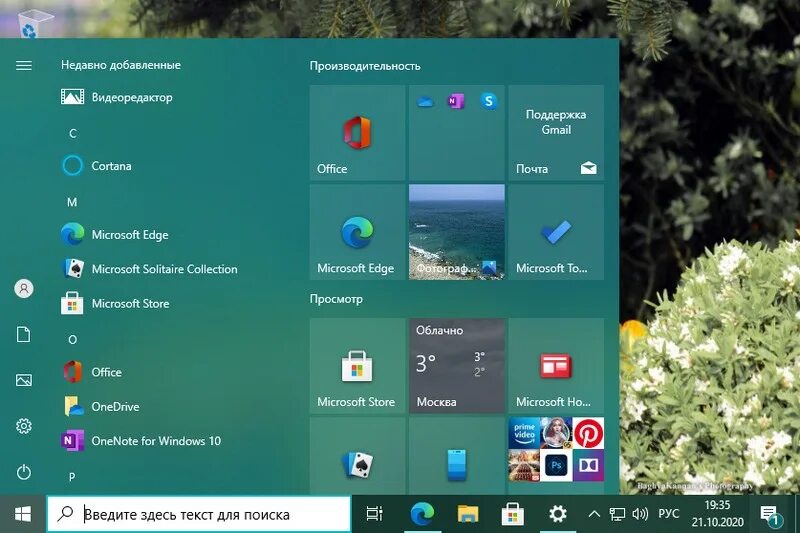Click the Недавно добавленные heading
The height and width of the screenshot is (533, 800).
pyautogui.click(x=121, y=65)
